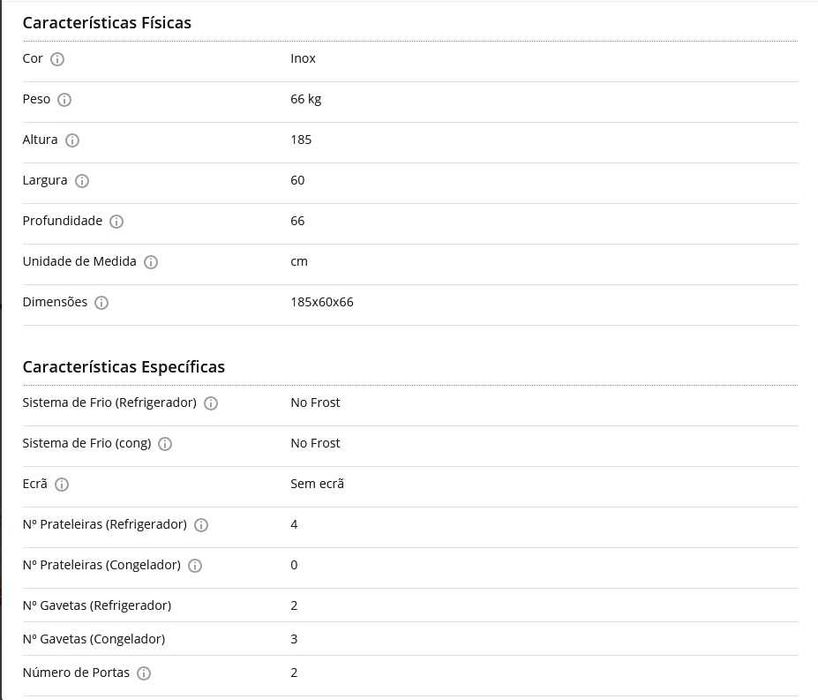
Task: Click the Dimensões value 185x60x66
Action: point(322,302)
